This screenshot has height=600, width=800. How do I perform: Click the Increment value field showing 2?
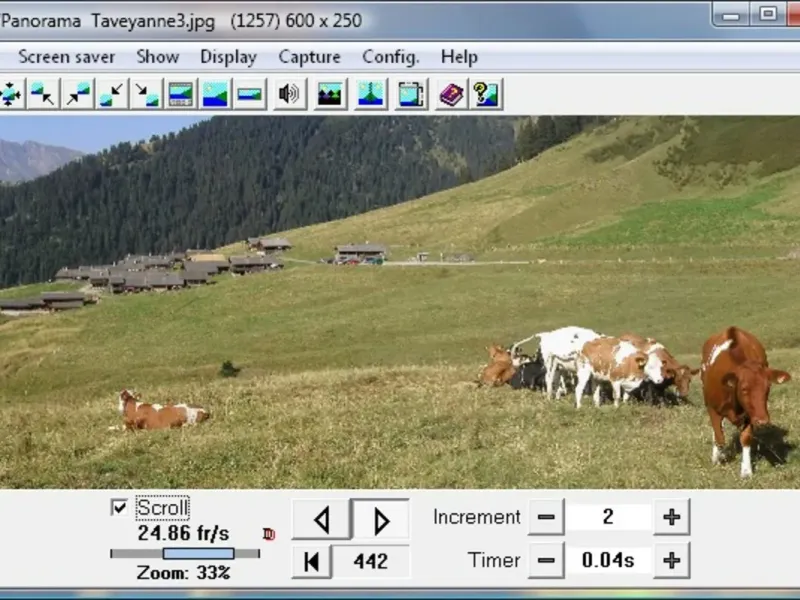(x=608, y=517)
